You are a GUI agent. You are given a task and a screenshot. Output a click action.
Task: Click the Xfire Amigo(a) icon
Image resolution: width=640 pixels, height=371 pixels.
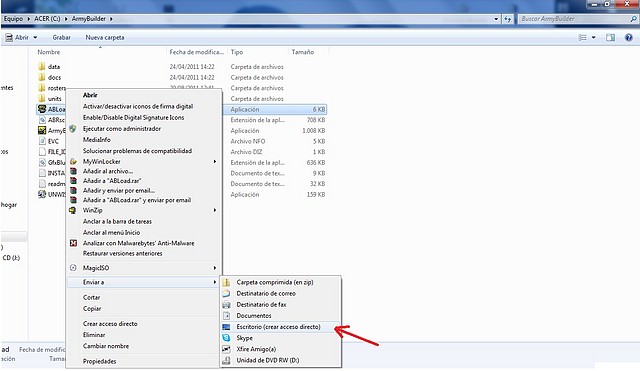tap(226, 349)
